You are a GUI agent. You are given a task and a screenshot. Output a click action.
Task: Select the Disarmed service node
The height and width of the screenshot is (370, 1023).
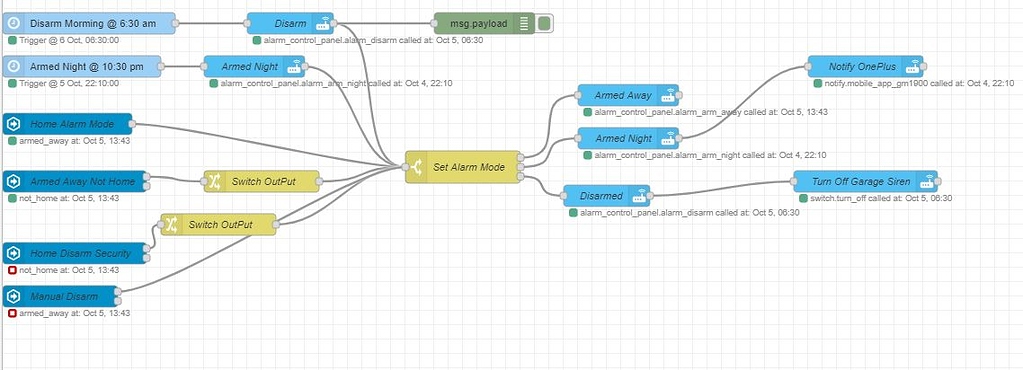click(x=606, y=196)
